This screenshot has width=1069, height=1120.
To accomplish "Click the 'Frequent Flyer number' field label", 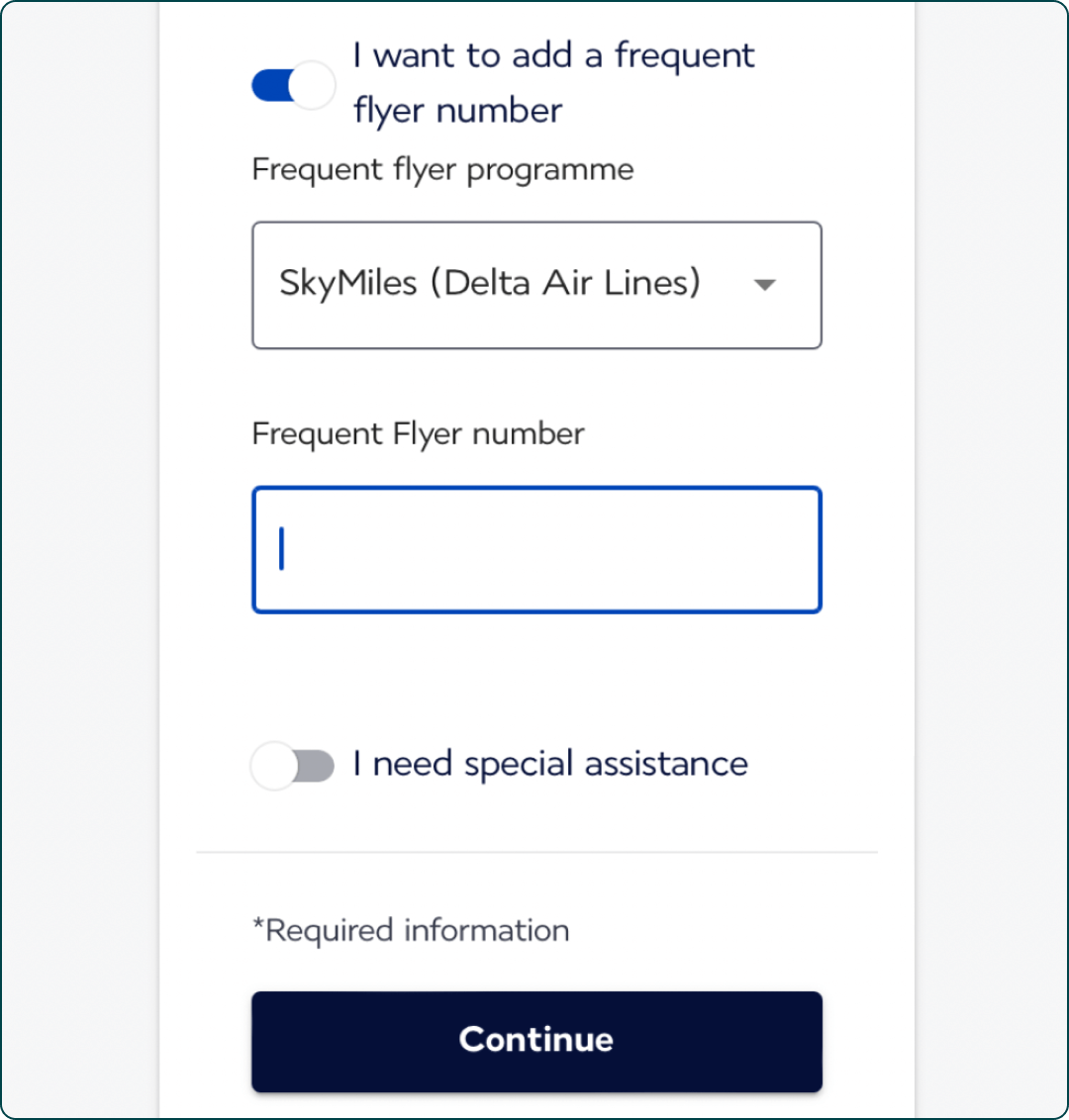I will click(x=418, y=435).
